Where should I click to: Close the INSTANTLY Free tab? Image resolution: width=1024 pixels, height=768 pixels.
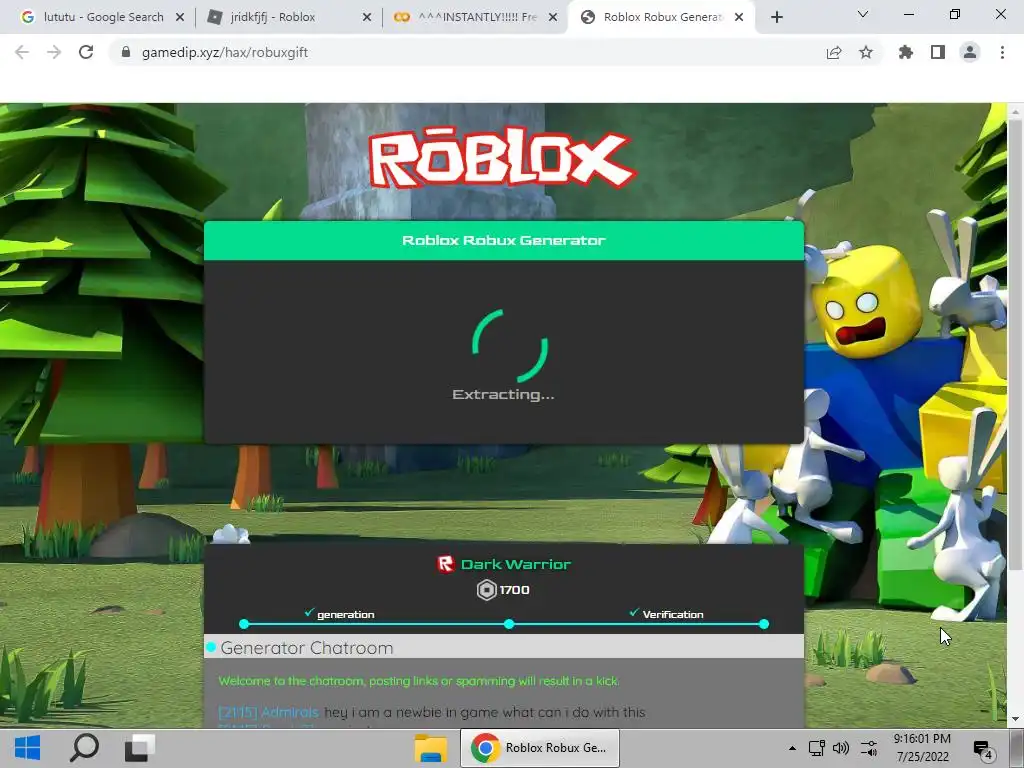[x=553, y=18]
